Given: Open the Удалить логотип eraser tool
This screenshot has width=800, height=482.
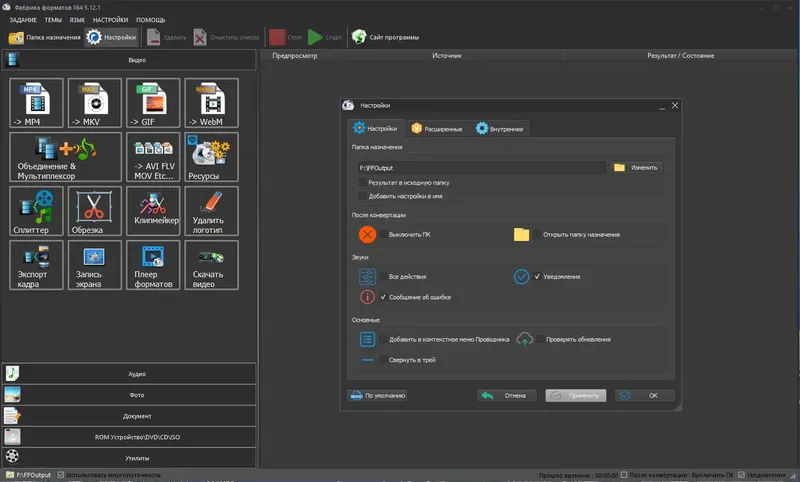Looking at the screenshot, I should tap(211, 211).
